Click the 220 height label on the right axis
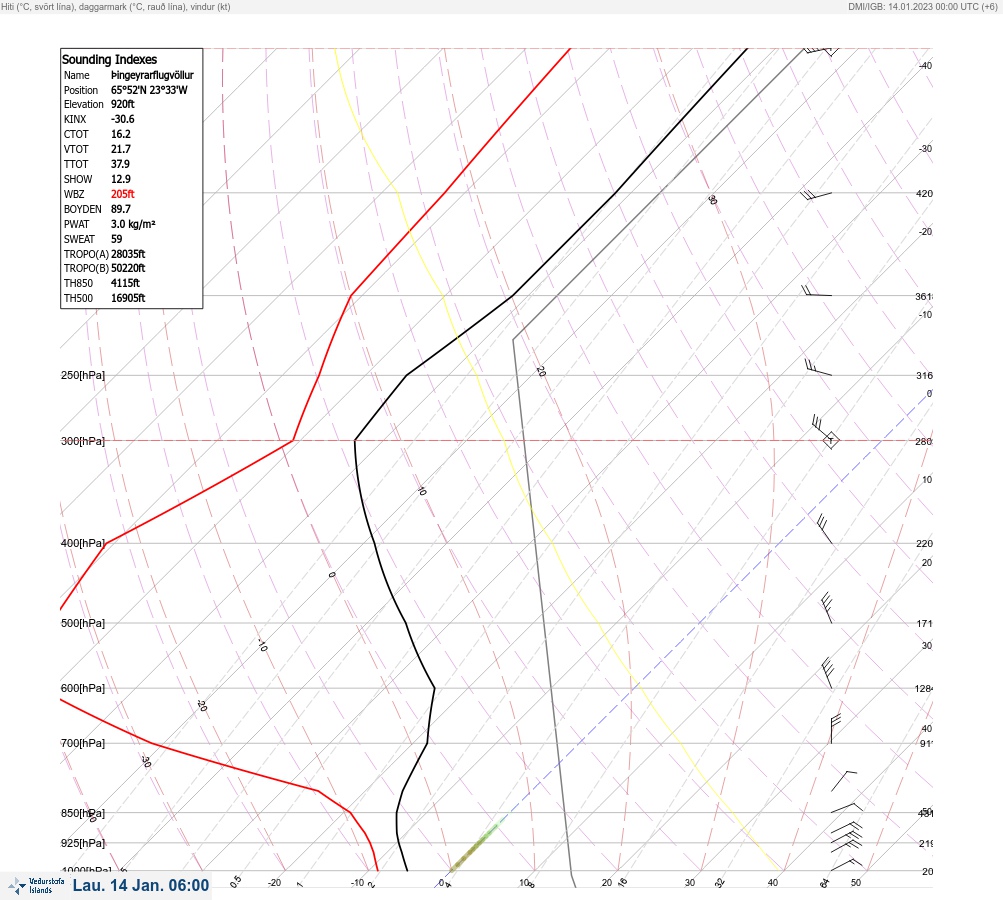The width and height of the screenshot is (1003, 900). (924, 544)
